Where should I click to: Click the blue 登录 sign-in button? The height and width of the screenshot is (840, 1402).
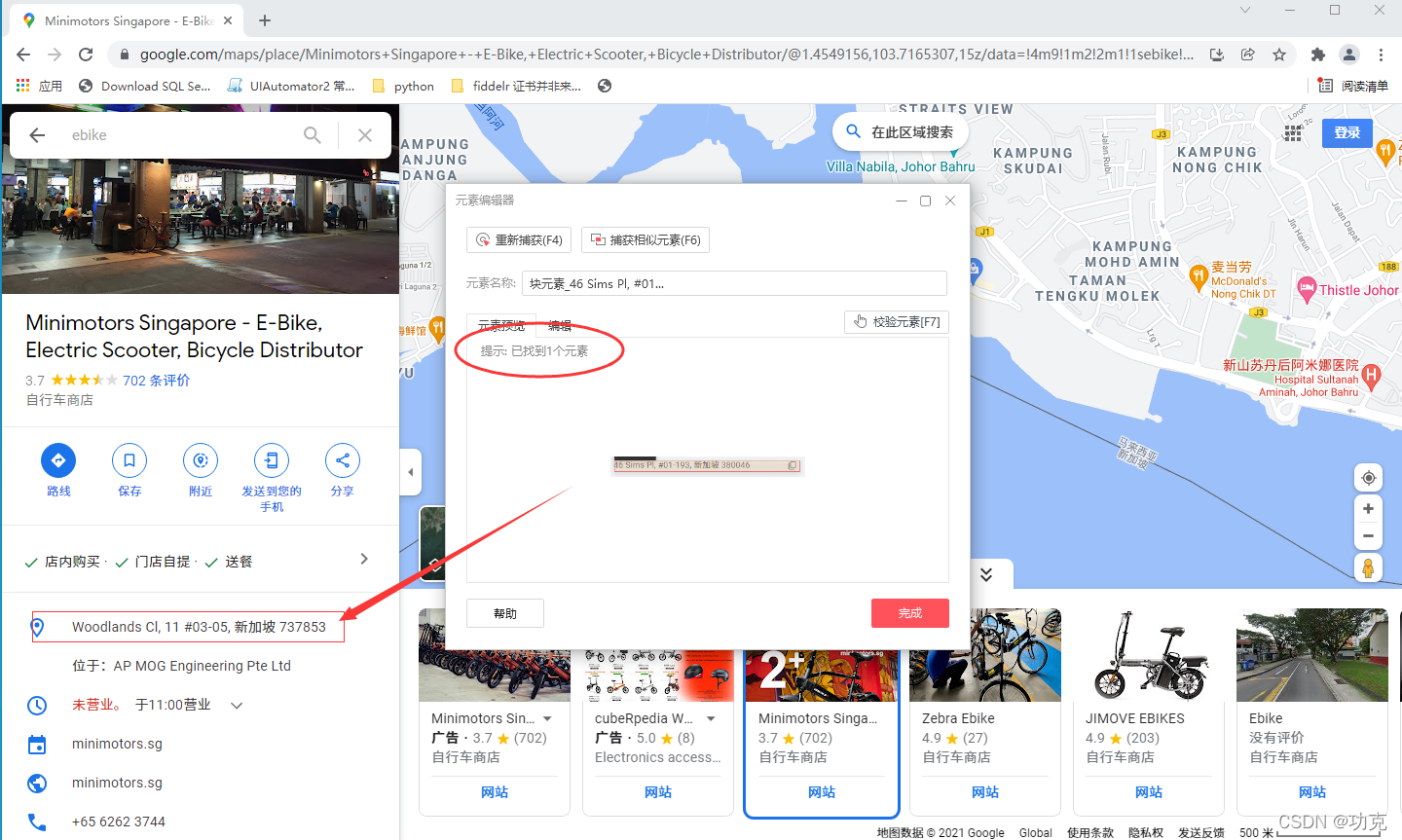[x=1347, y=132]
